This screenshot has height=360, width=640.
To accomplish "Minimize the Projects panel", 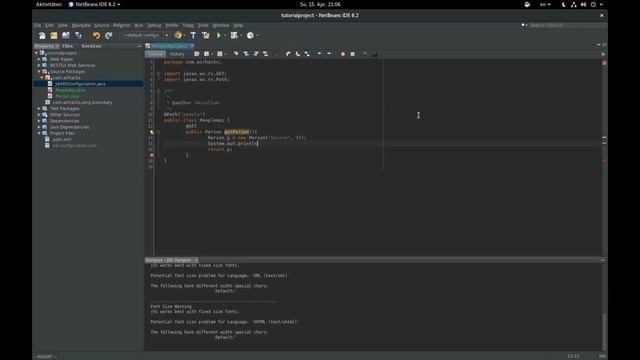I will click(139, 46).
